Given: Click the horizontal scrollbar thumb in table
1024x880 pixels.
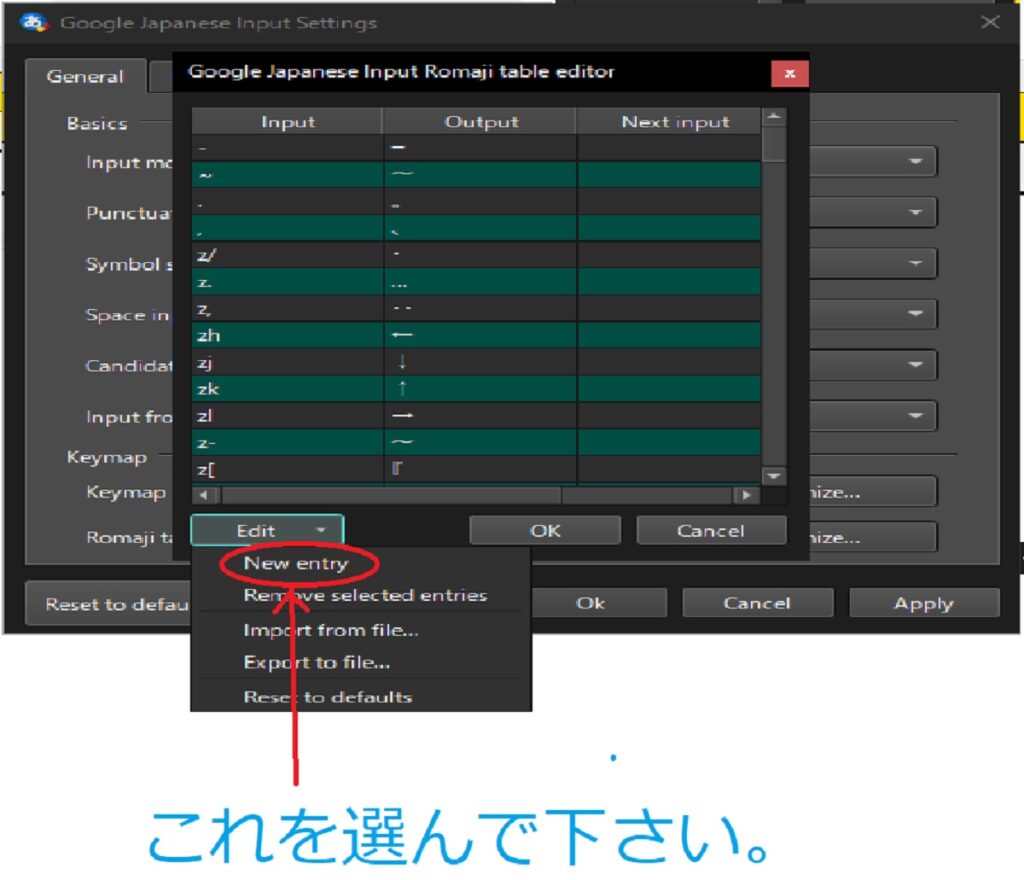Looking at the screenshot, I should [392, 495].
